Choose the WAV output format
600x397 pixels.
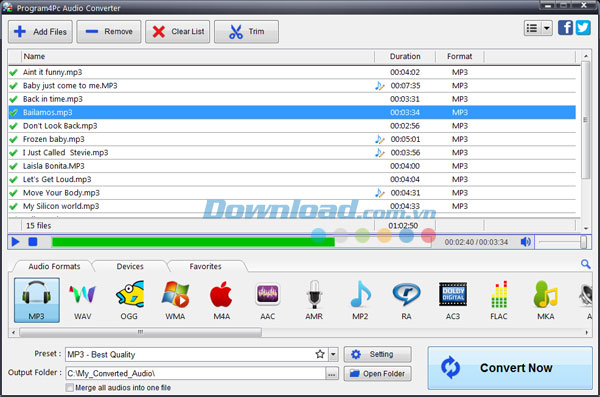(x=83, y=300)
